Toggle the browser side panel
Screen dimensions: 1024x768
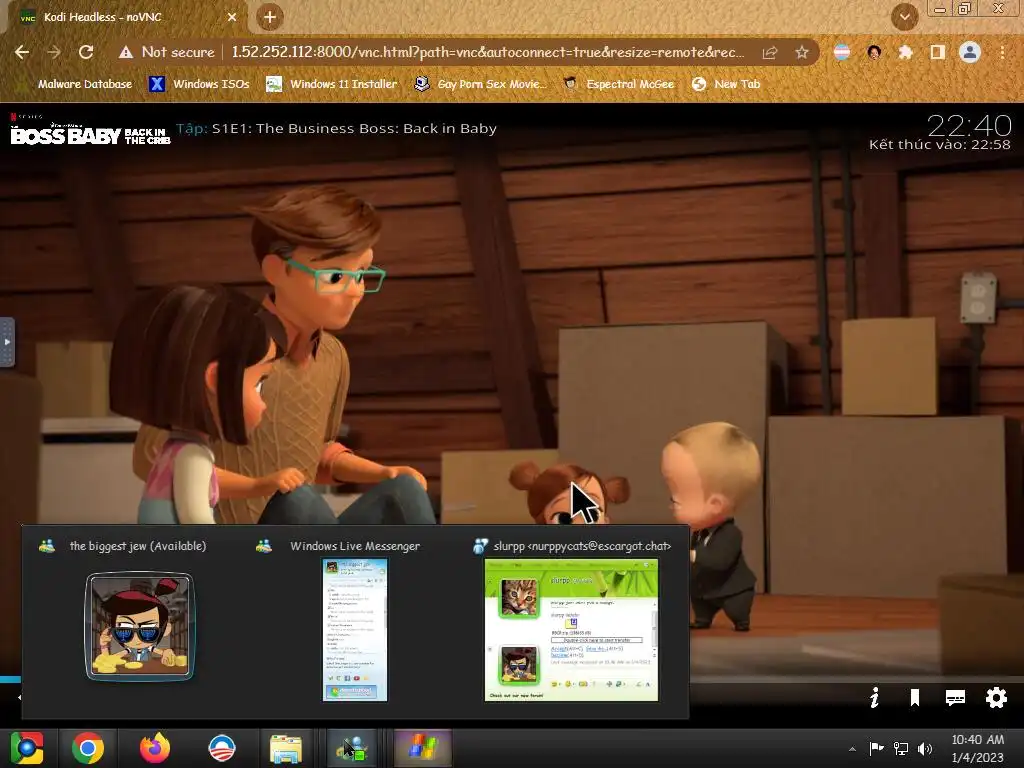click(x=938, y=52)
